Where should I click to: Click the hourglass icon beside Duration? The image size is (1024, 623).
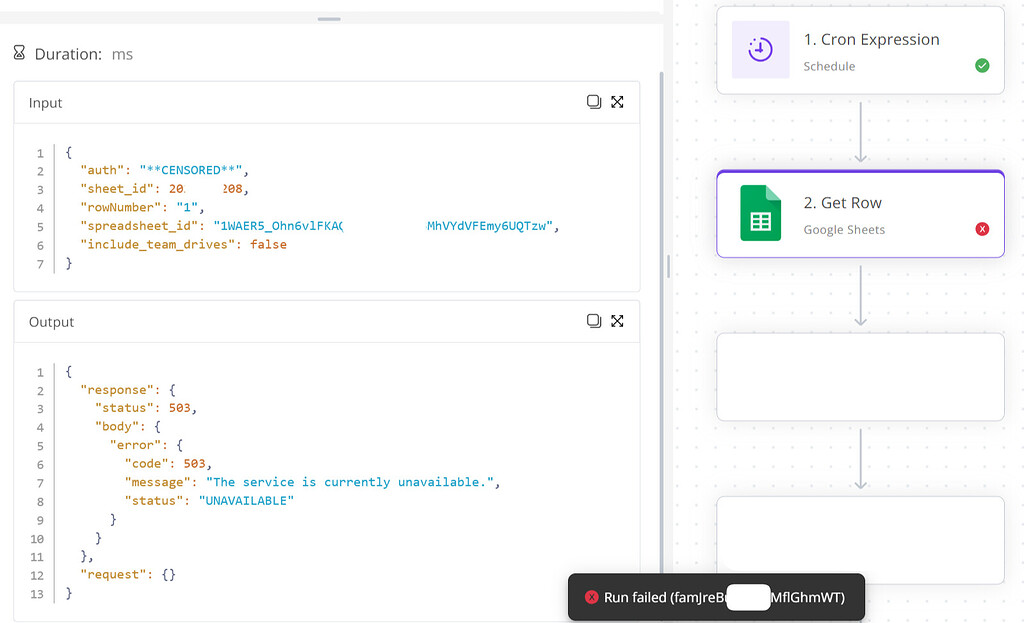[19, 54]
